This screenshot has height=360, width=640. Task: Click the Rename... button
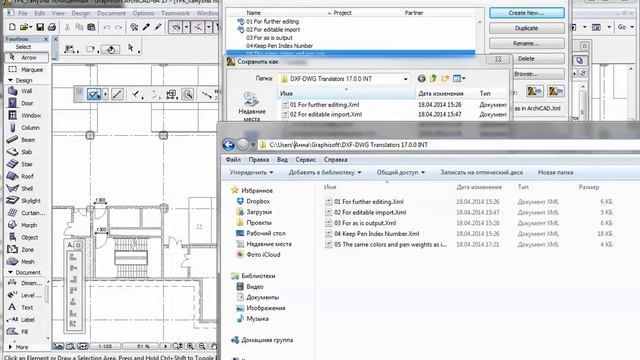coord(527,43)
